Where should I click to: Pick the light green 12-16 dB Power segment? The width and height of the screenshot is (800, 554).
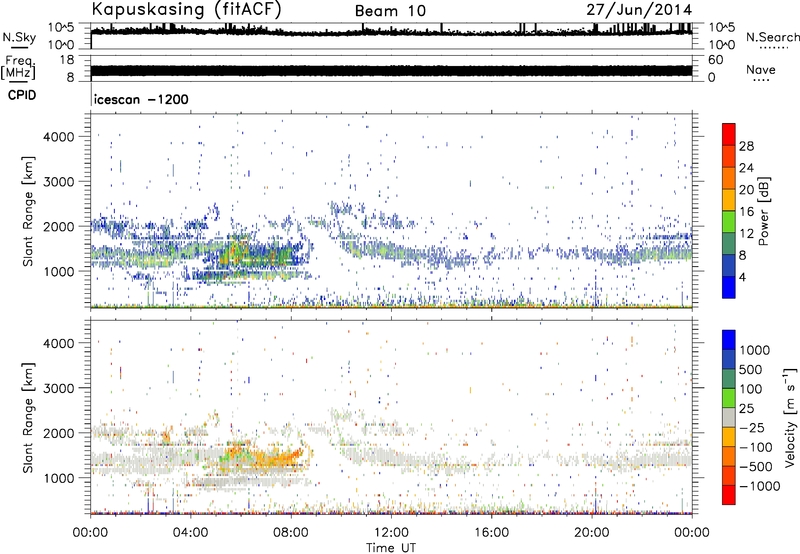(x=729, y=221)
